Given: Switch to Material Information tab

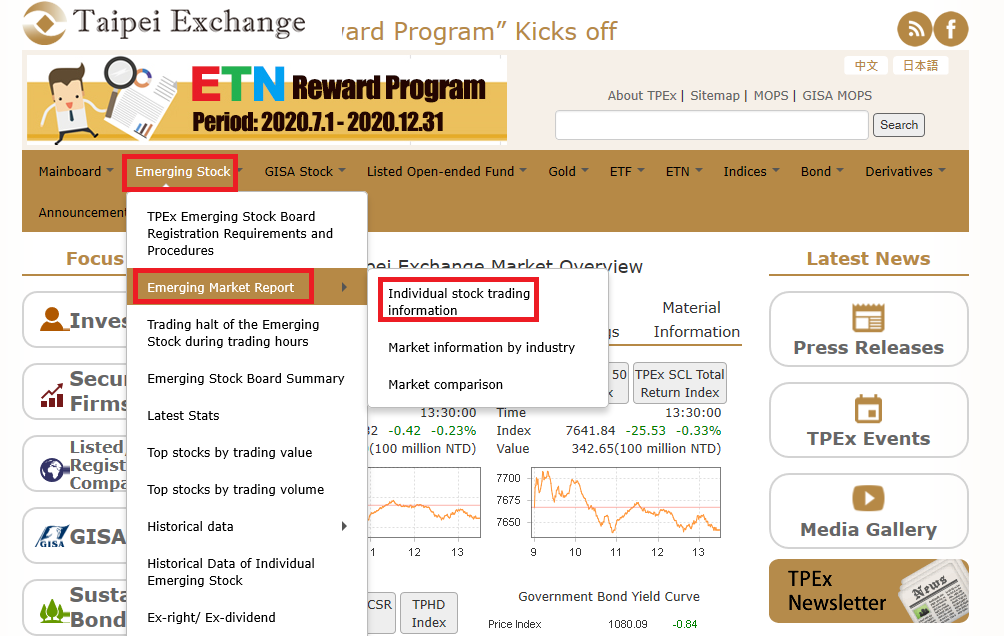Looking at the screenshot, I should tap(697, 320).
